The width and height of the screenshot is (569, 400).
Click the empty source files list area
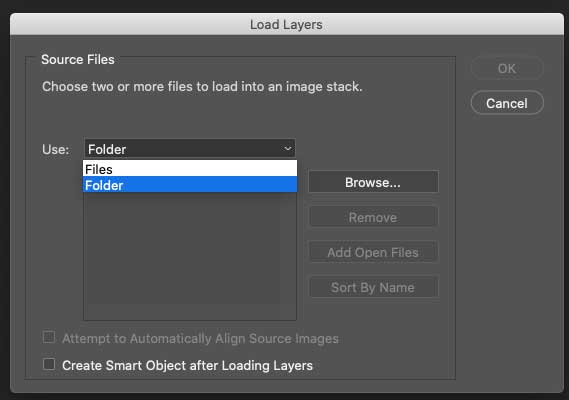click(x=190, y=256)
